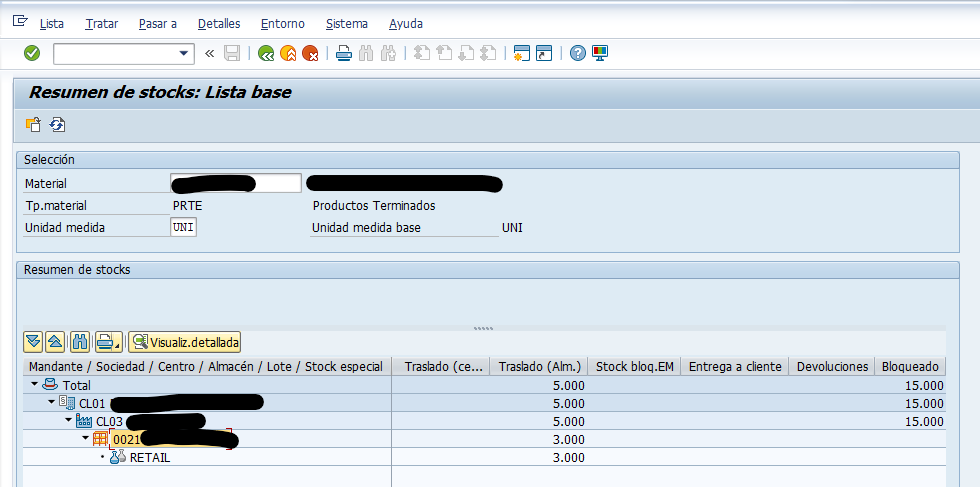
Task: Open the Entorno menu
Action: [282, 23]
